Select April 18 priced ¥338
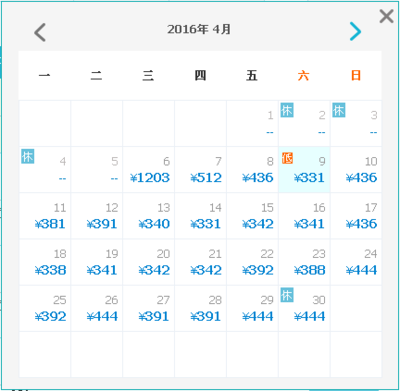The width and height of the screenshot is (400, 391). pyautogui.click(x=45, y=262)
